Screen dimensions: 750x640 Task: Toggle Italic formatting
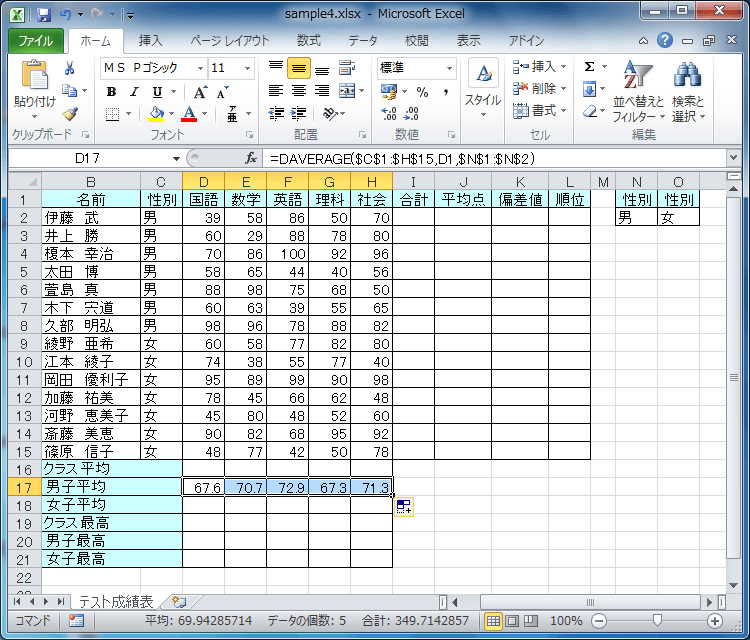click(x=134, y=91)
